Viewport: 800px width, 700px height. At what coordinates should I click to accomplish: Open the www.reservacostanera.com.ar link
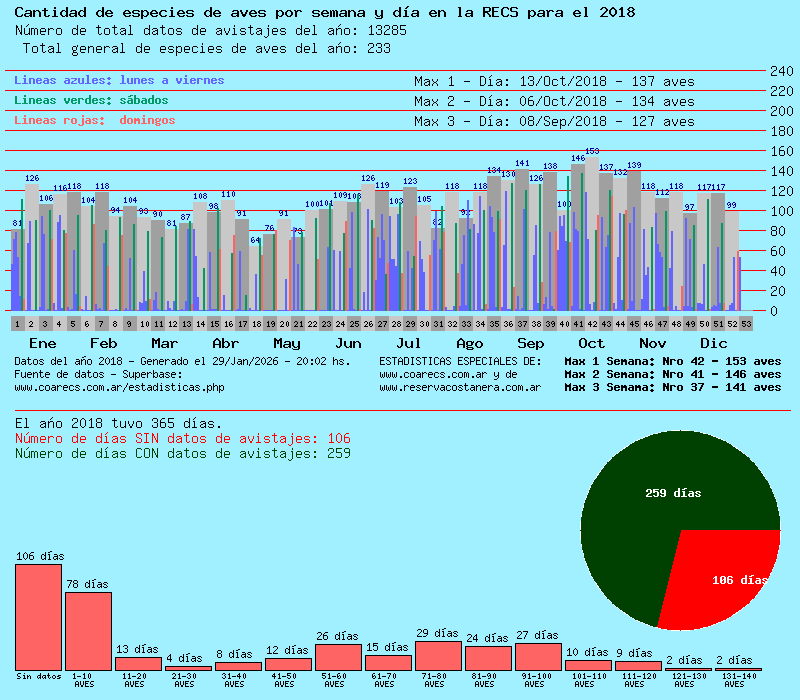coord(460,387)
